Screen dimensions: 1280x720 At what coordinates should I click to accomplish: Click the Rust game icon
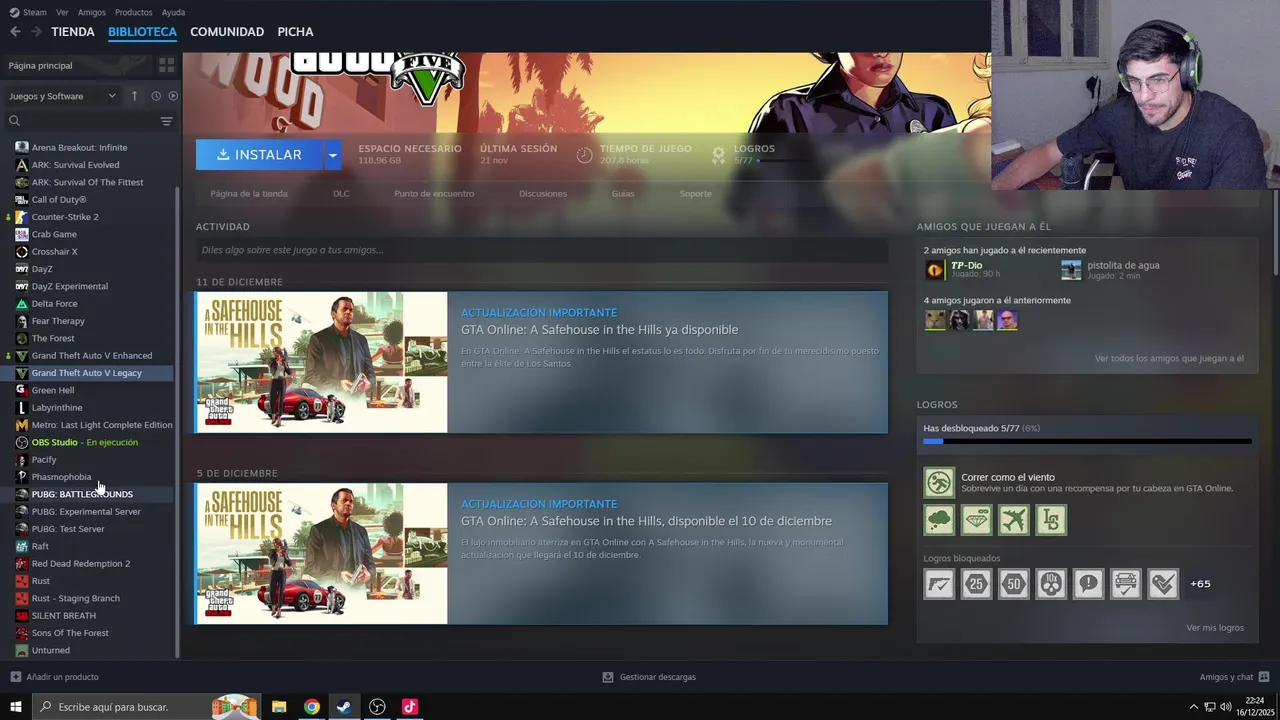coord(22,581)
